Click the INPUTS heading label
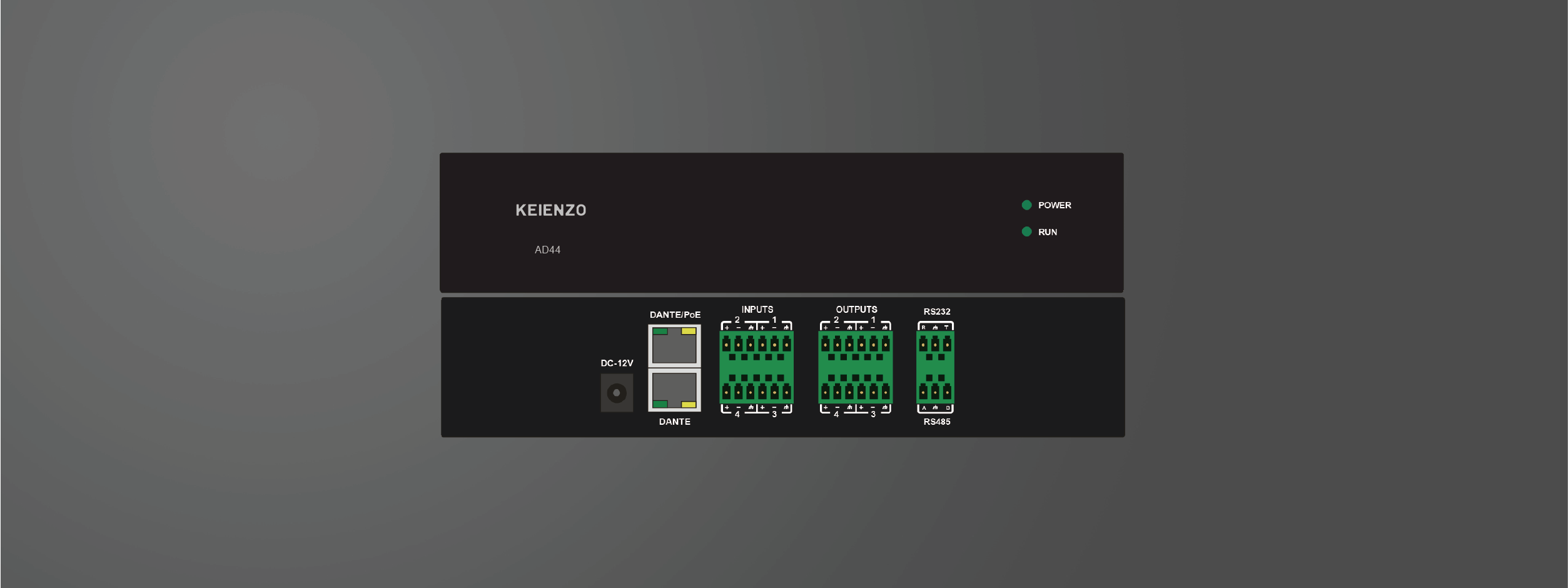This screenshot has width=1568, height=588. click(x=757, y=310)
